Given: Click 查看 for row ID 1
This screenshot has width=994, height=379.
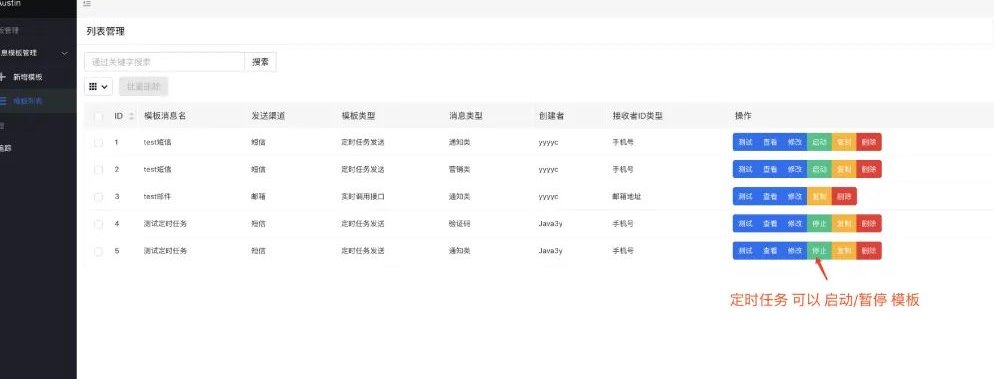Looking at the screenshot, I should click(770, 143).
